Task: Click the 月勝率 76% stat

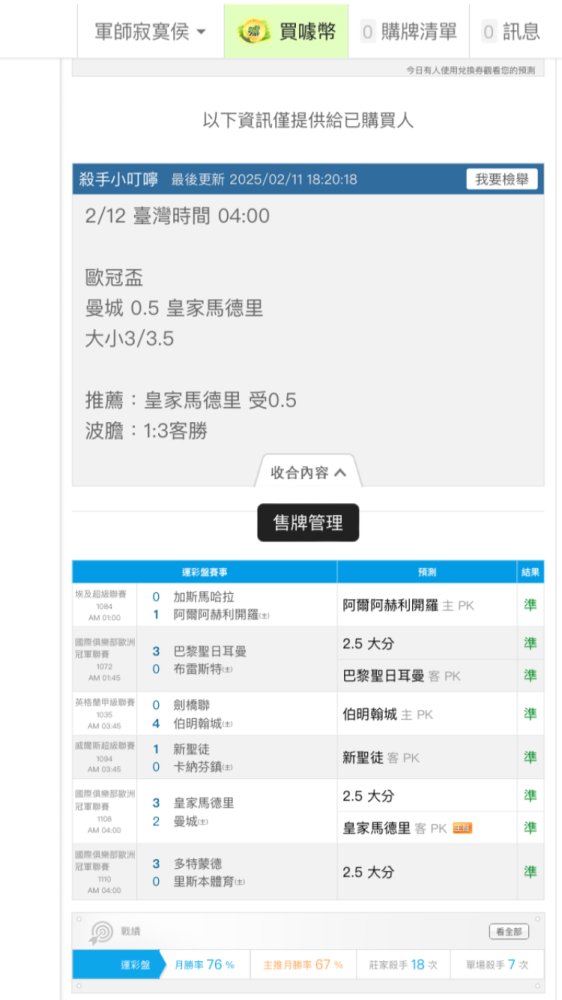Action: coord(204,964)
